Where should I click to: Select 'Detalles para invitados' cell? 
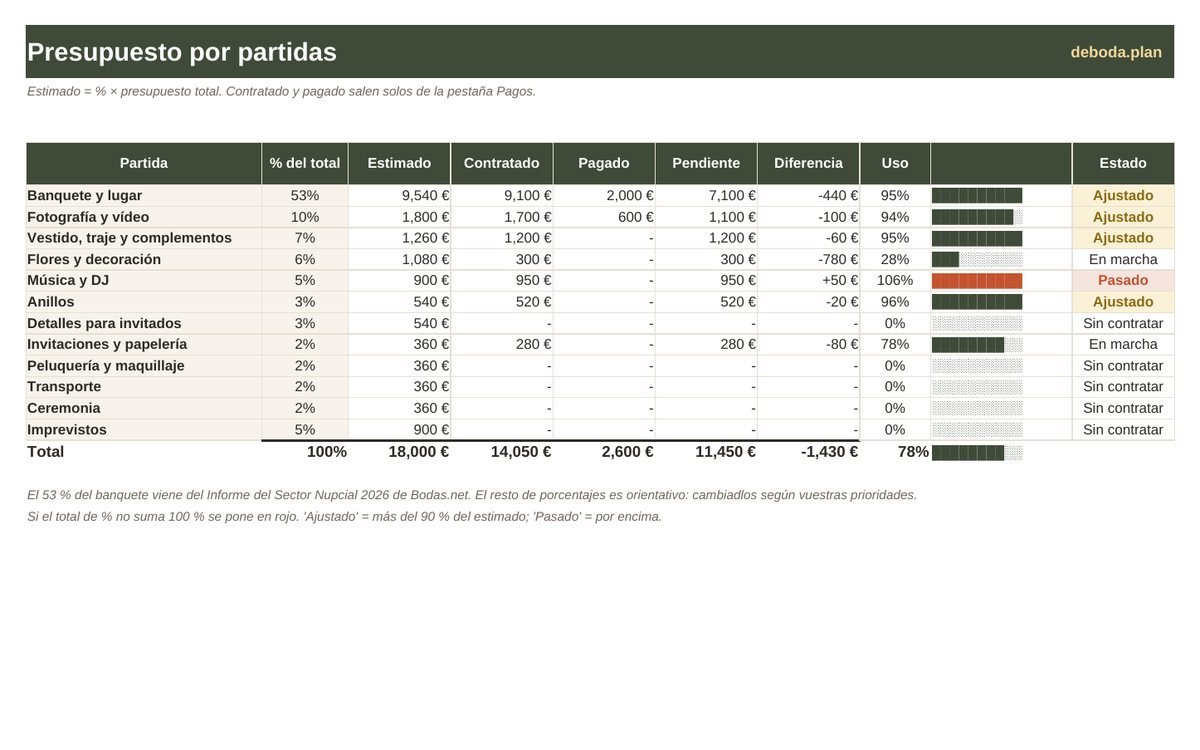(144, 323)
